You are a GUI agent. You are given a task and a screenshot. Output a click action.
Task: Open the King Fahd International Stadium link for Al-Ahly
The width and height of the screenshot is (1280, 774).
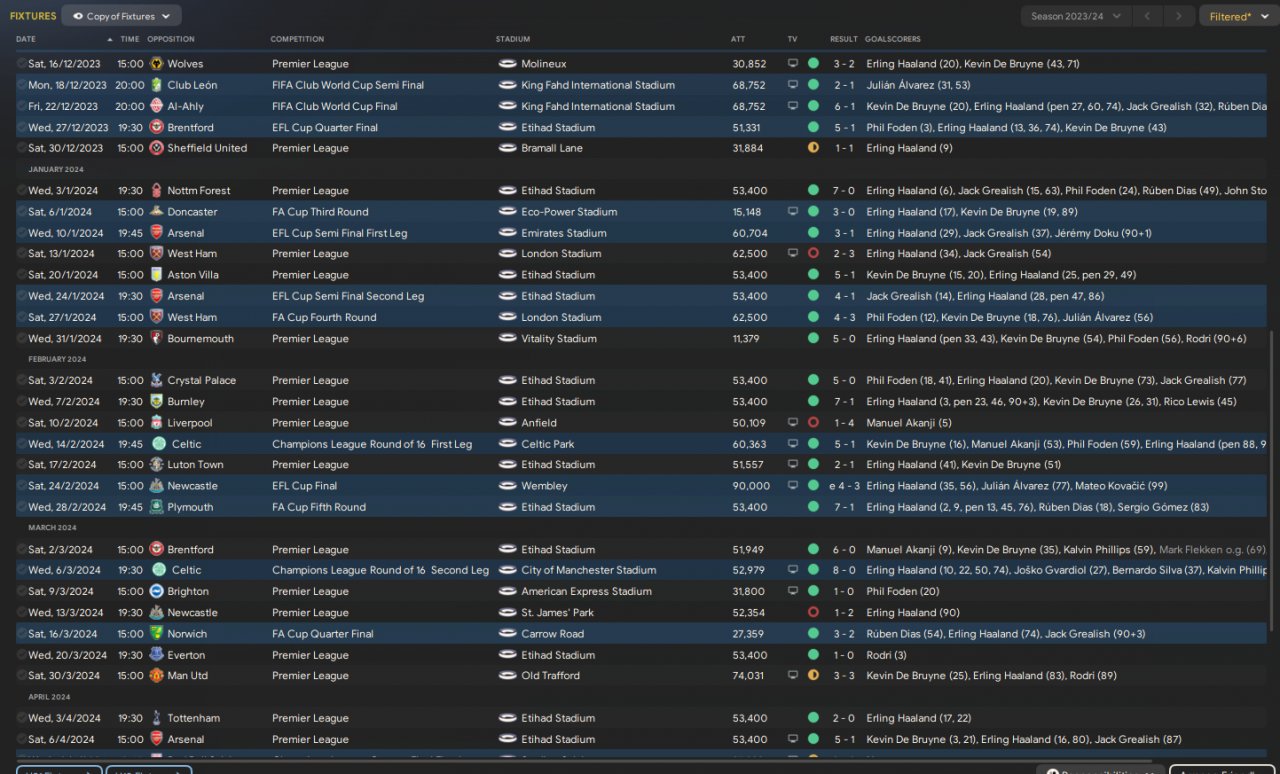coord(598,106)
